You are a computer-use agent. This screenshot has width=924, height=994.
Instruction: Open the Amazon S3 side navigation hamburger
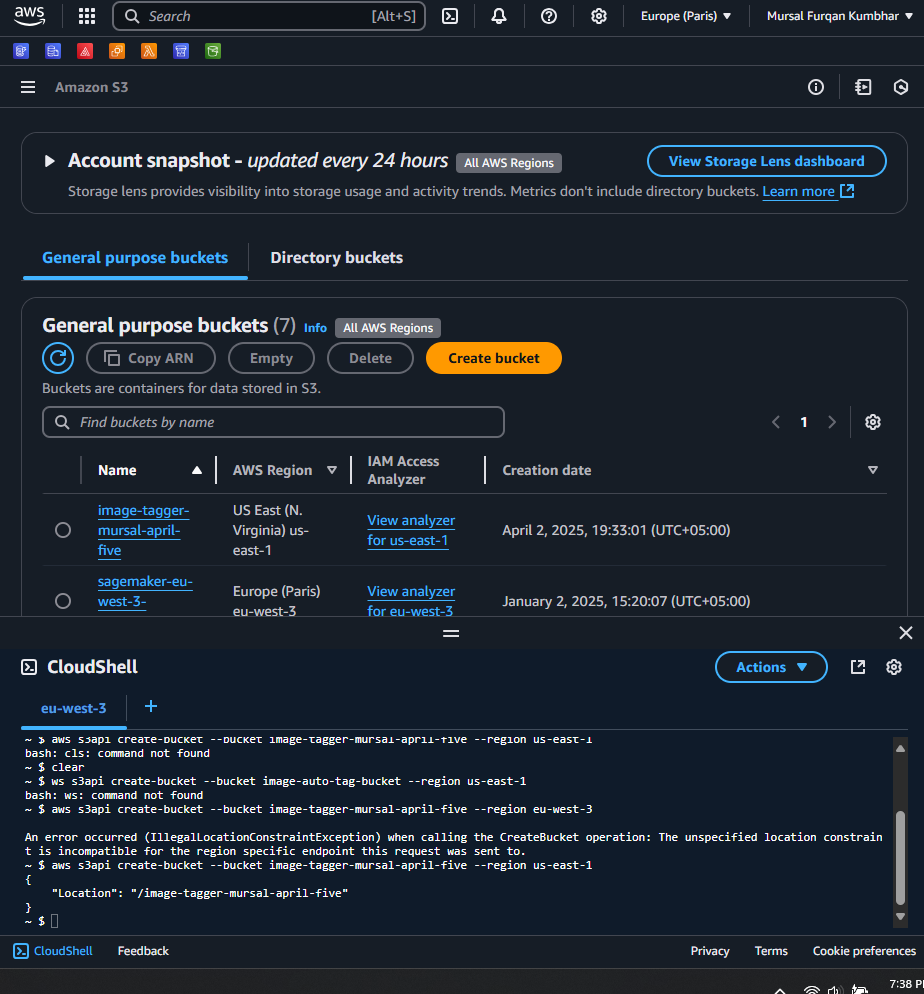(28, 87)
